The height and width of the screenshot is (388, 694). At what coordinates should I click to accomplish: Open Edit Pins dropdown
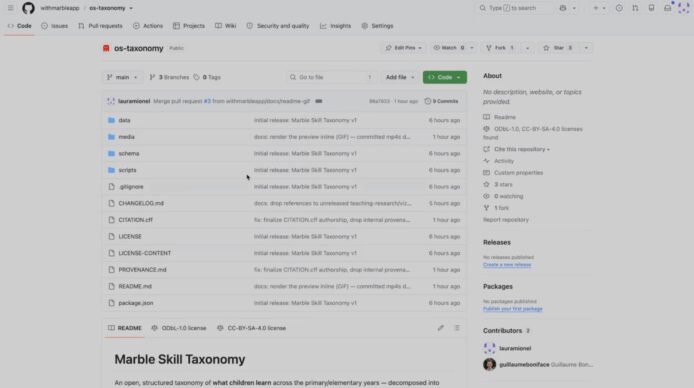(x=403, y=48)
